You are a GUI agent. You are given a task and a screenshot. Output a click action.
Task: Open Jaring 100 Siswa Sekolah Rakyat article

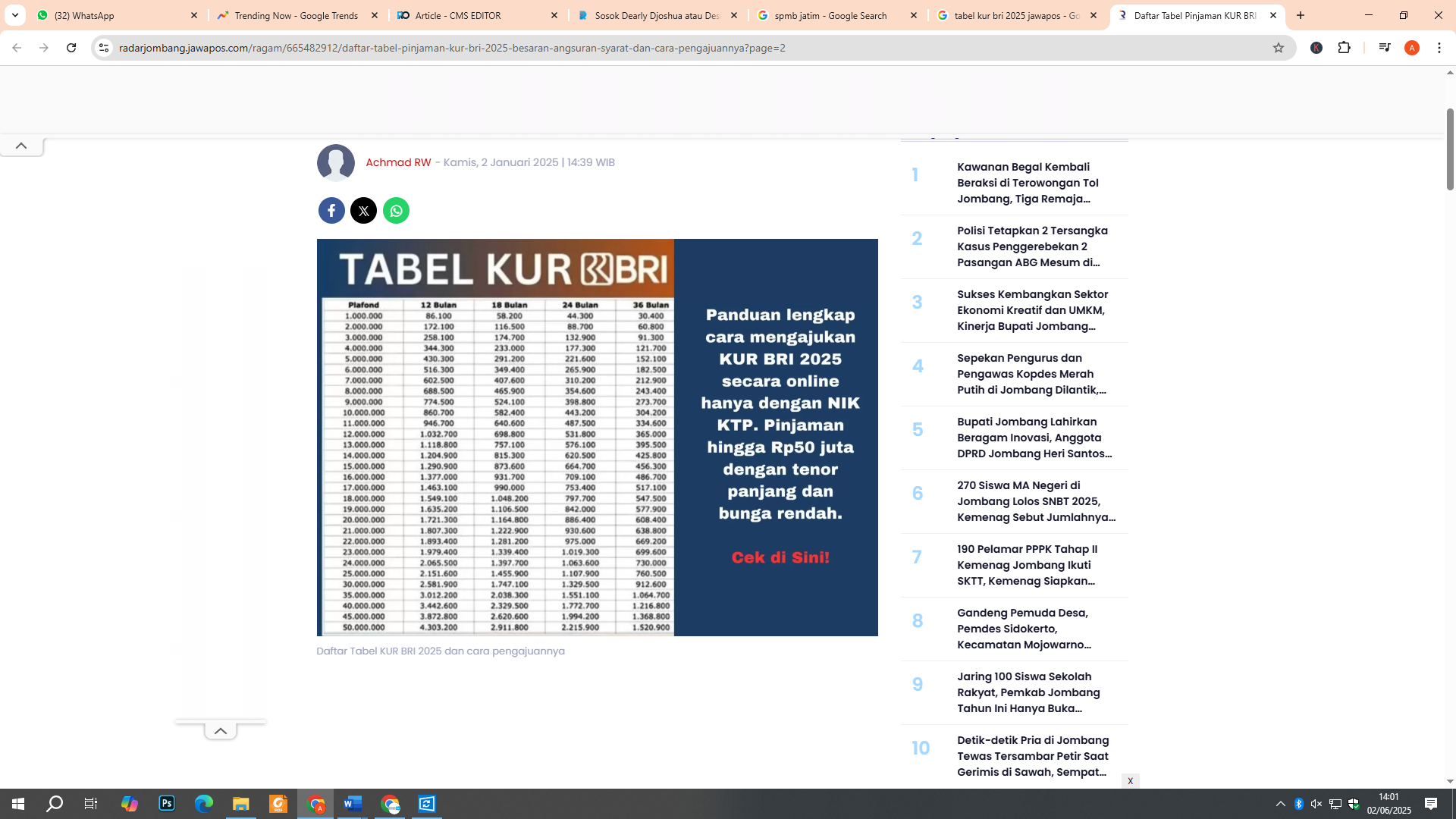pyautogui.click(x=1028, y=692)
